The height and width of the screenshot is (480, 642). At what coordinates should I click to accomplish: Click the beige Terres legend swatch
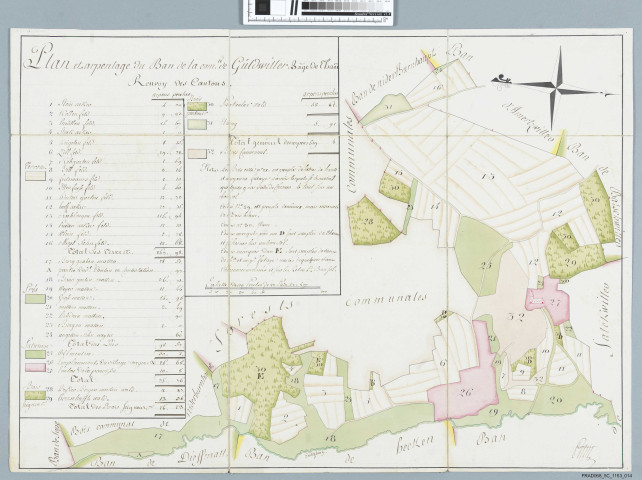coord(35,174)
